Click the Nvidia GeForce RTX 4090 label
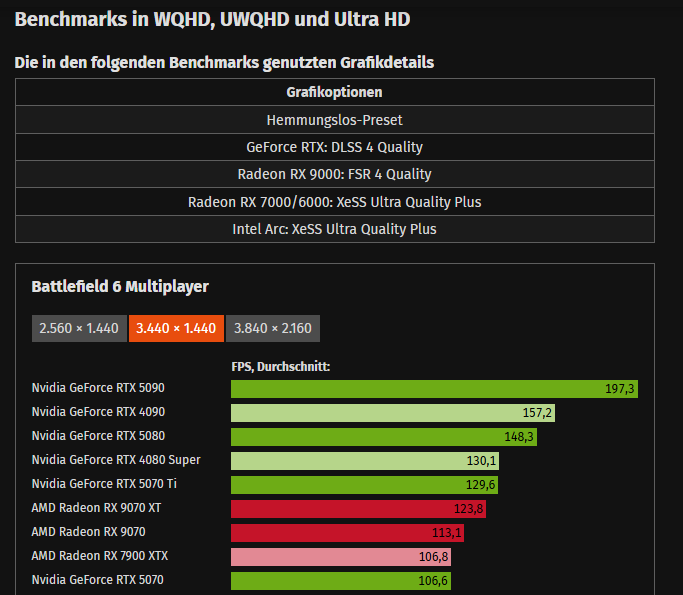Image resolution: width=683 pixels, height=595 pixels. [x=98, y=412]
